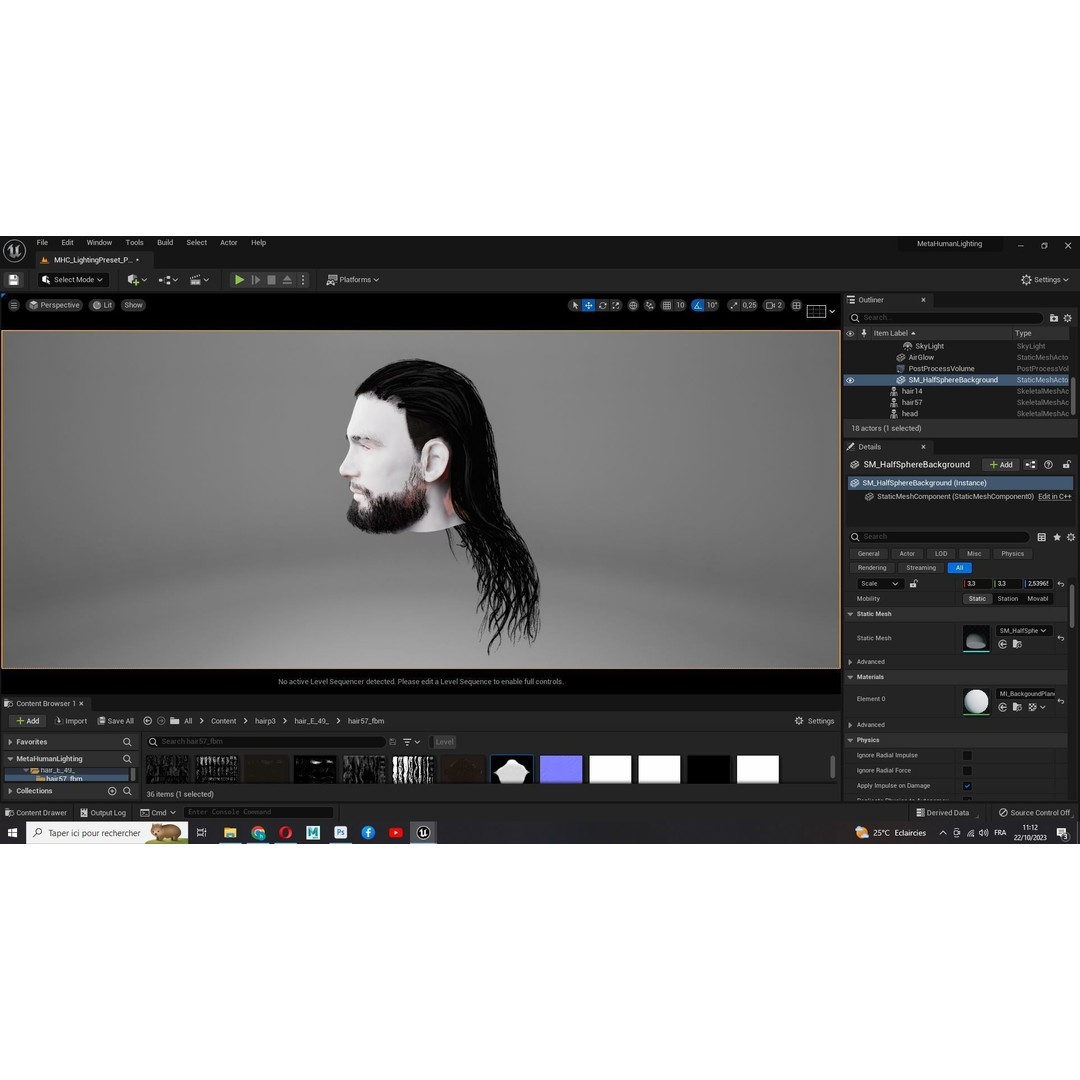Screen dimensions: 1080x1080
Task: Click the viewport Show button
Action: [x=133, y=305]
